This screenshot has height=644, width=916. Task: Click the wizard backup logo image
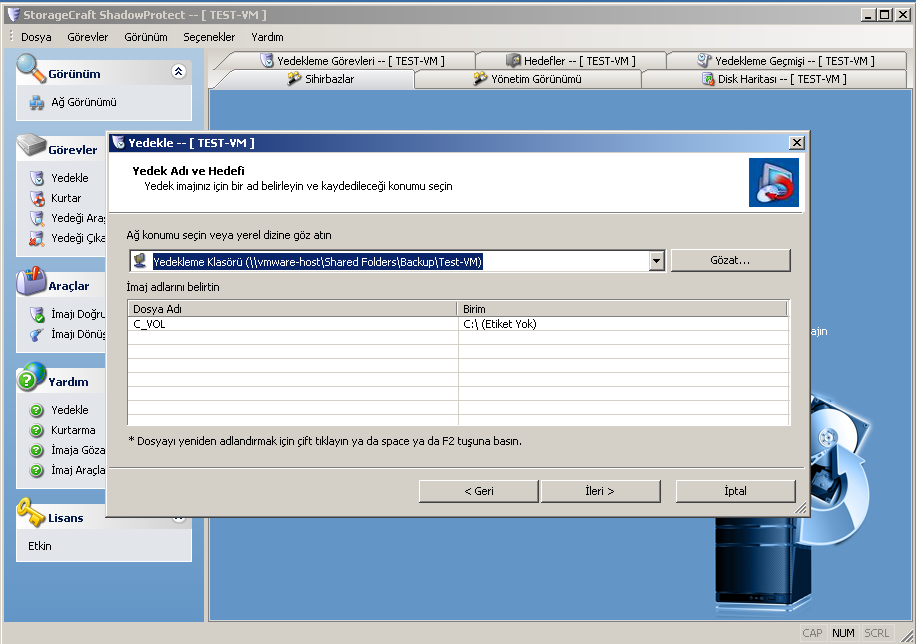(x=773, y=182)
